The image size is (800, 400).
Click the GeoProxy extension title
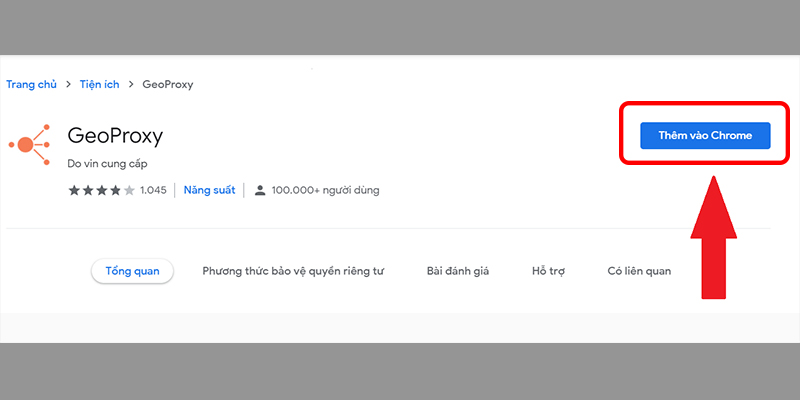(115, 136)
